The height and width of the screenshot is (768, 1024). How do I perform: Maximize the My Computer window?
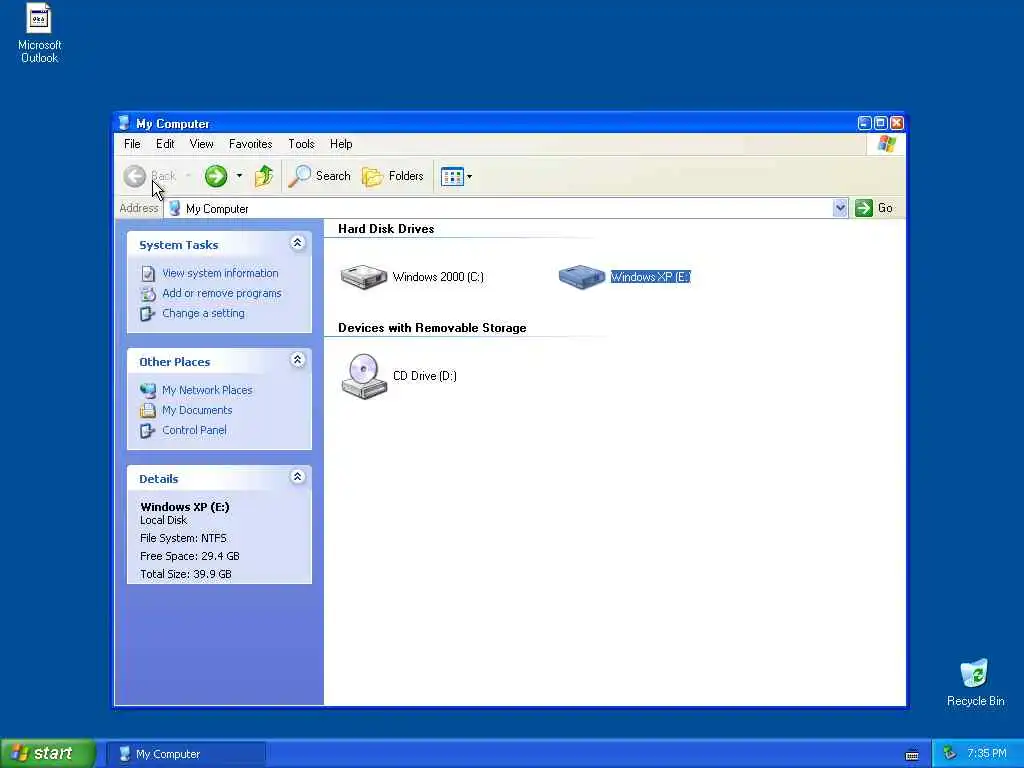click(x=880, y=123)
